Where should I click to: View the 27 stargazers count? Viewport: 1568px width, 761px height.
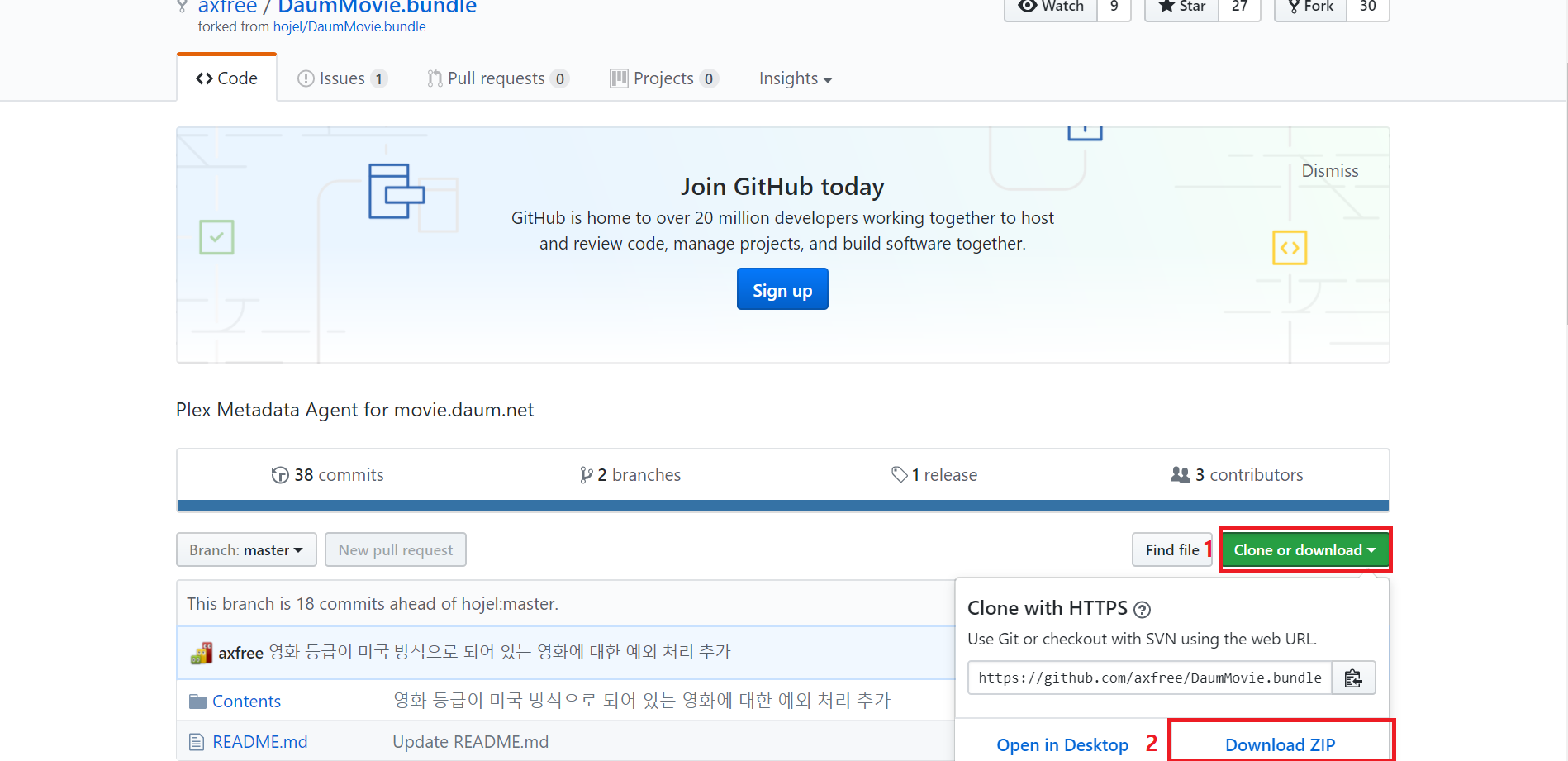click(1239, 7)
